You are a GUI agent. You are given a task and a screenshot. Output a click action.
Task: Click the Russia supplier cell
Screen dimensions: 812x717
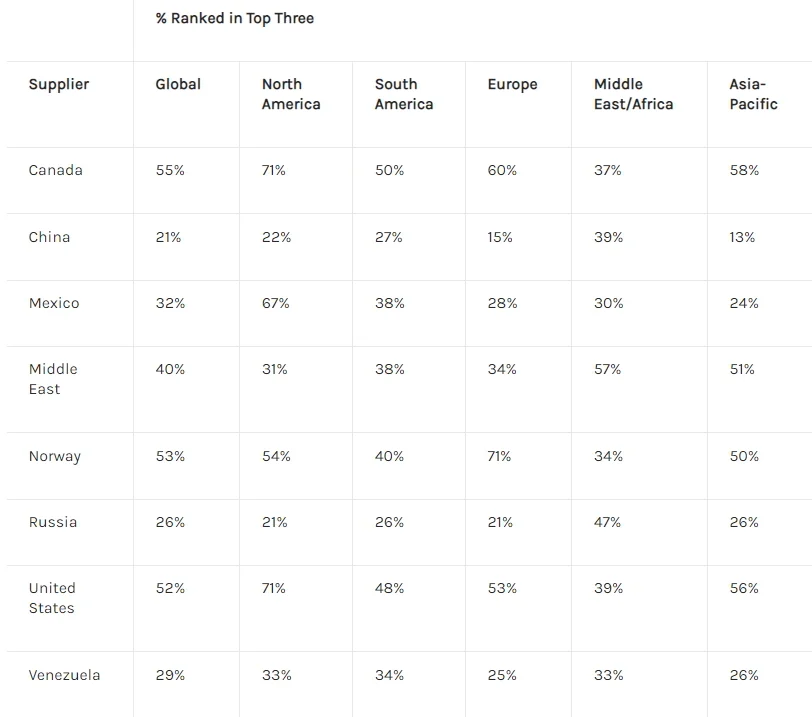pos(53,522)
